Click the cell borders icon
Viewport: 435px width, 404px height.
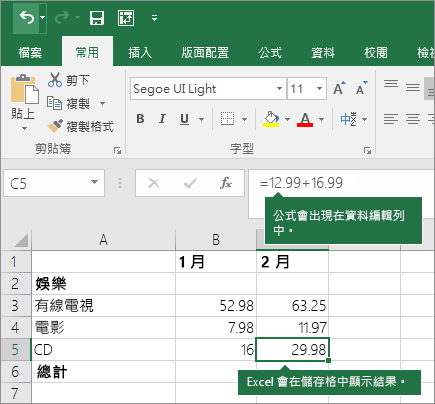(228, 119)
